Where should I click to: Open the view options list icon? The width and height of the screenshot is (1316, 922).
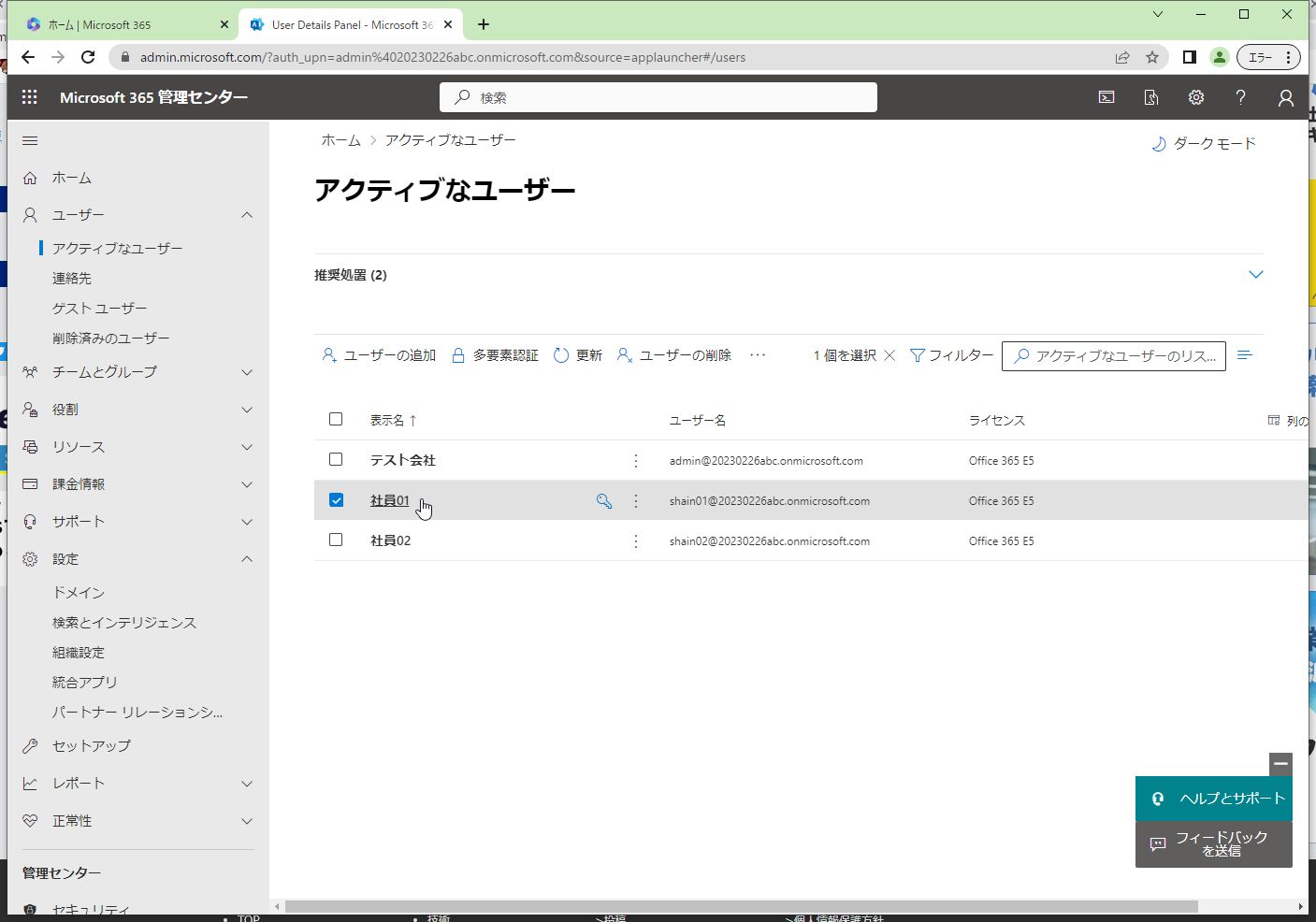1245,355
